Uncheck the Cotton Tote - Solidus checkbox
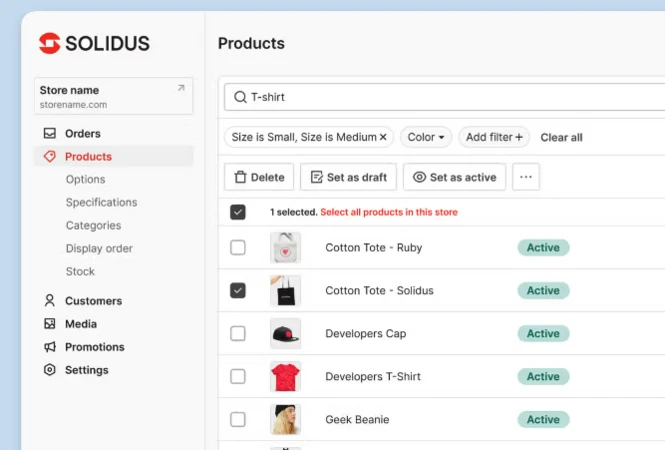The width and height of the screenshot is (665, 450). pos(238,290)
